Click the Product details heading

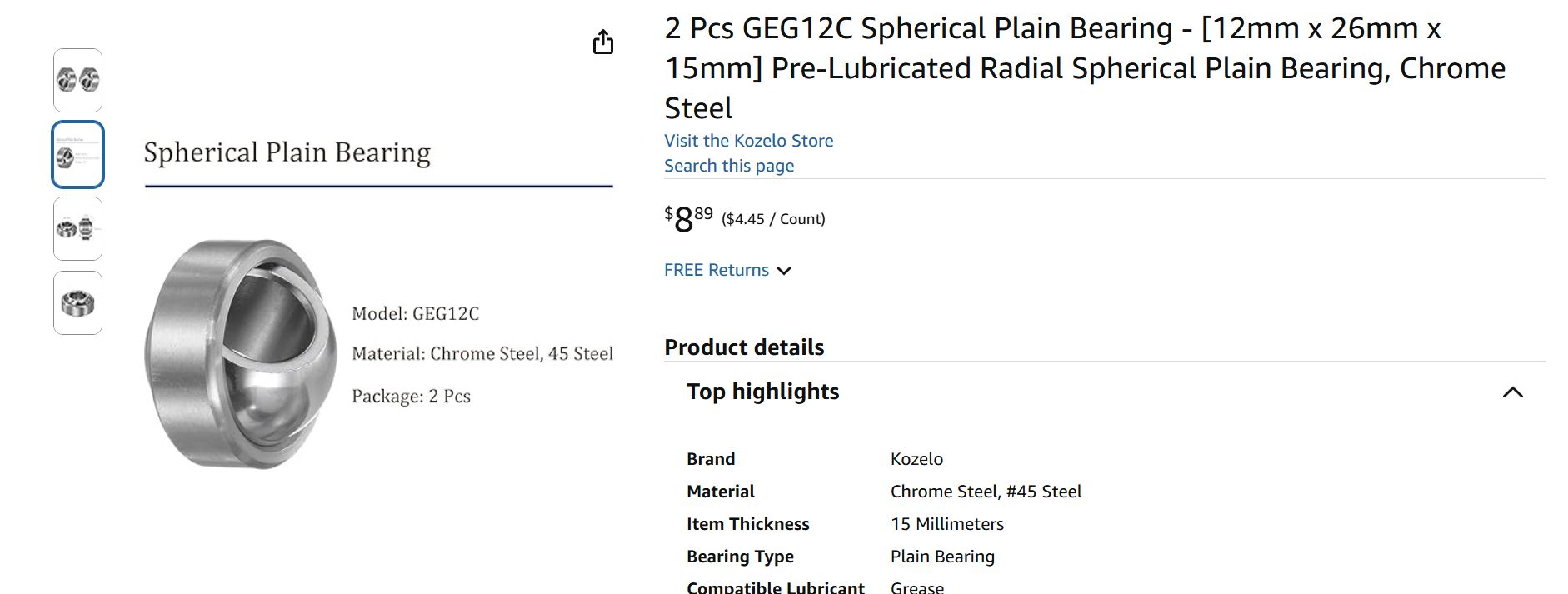(743, 347)
